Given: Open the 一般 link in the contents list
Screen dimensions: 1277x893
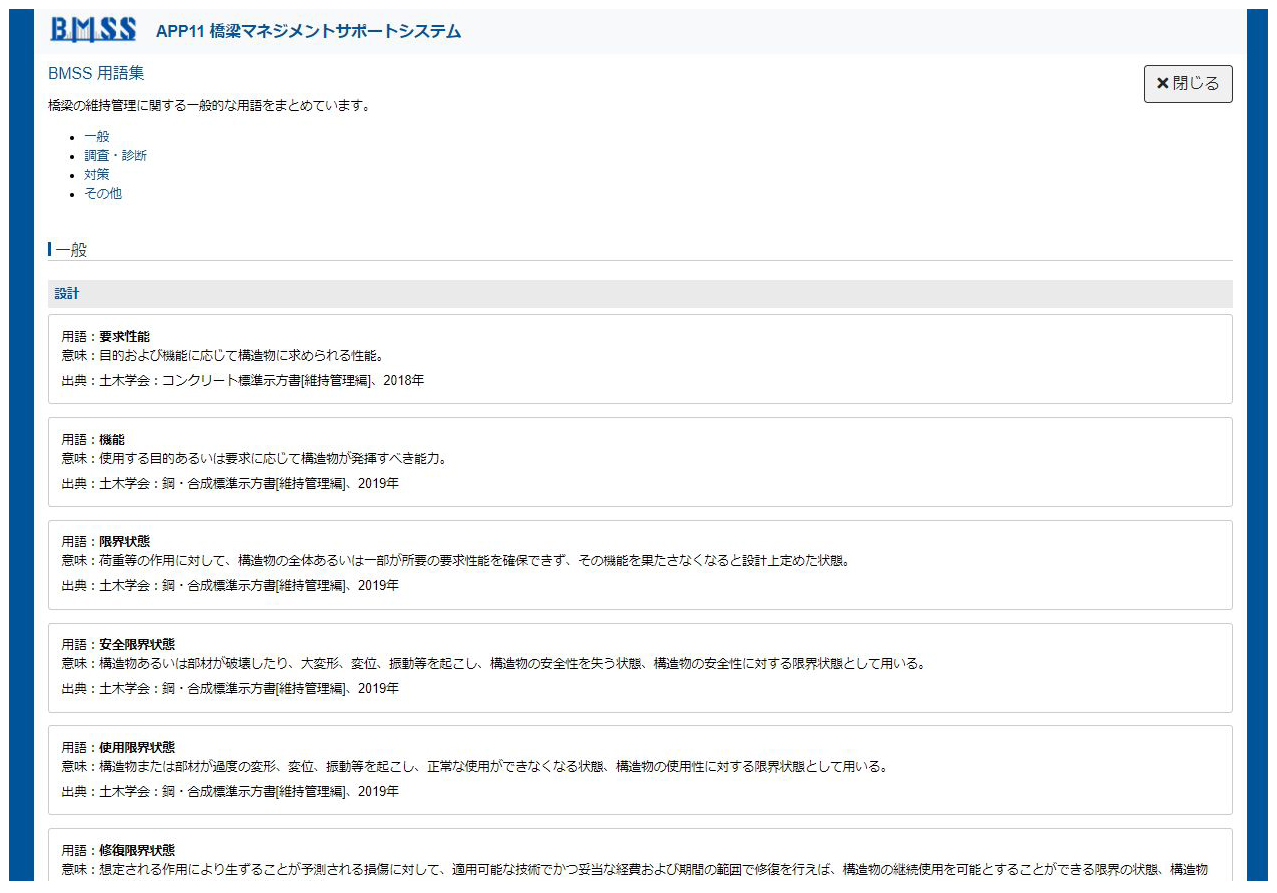Looking at the screenshot, I should pos(97,137).
